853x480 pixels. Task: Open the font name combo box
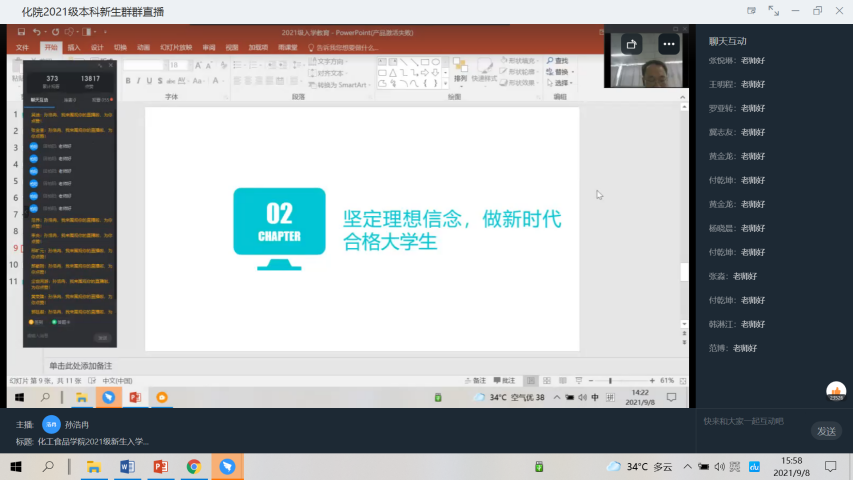point(144,65)
